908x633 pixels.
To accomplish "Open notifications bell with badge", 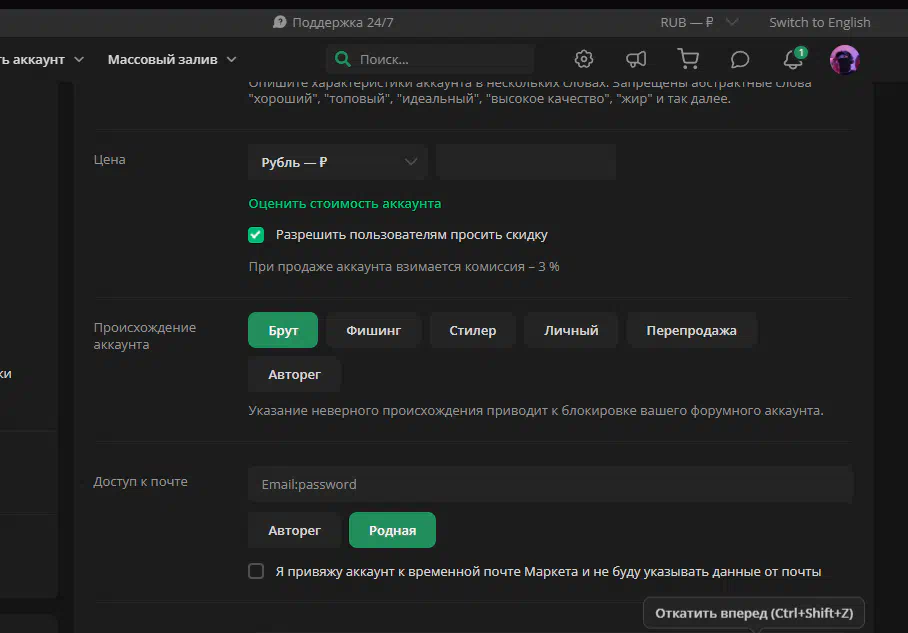I will [x=793, y=58].
